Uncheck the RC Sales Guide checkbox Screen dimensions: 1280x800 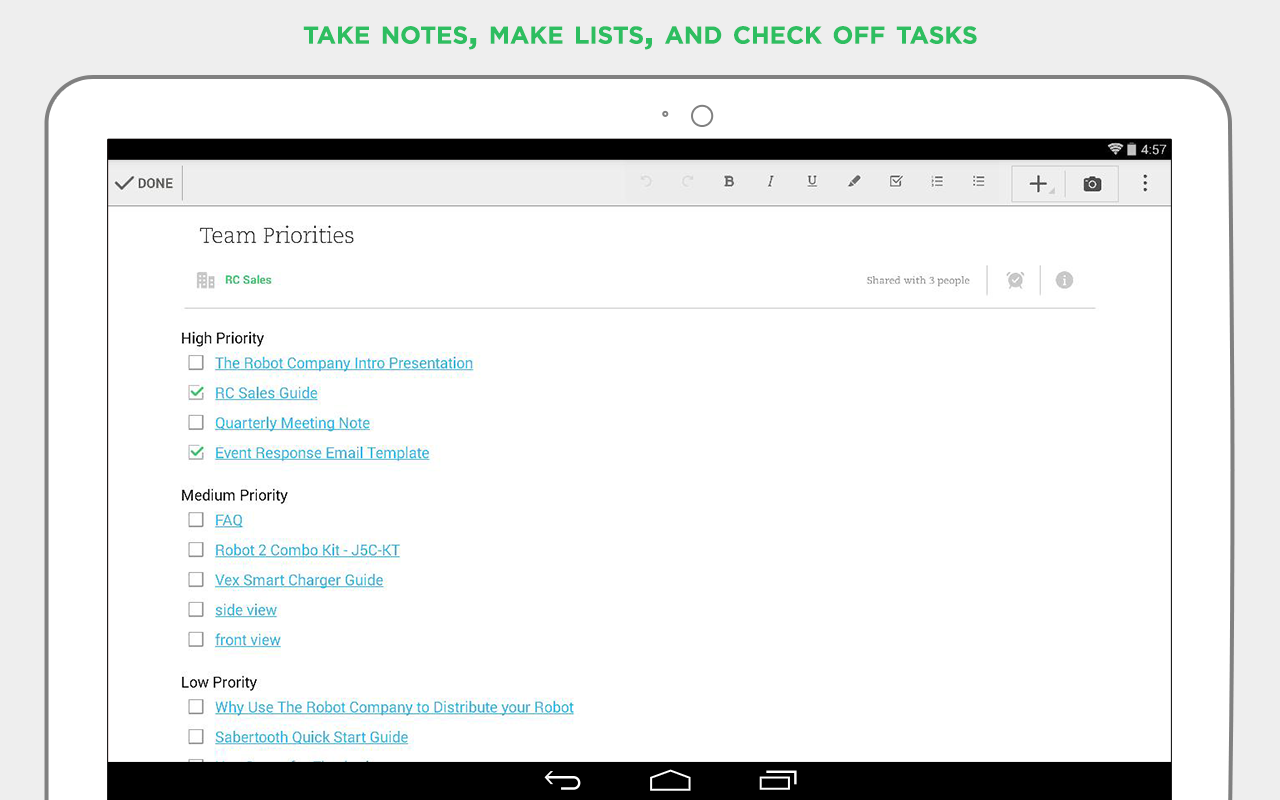pos(196,393)
